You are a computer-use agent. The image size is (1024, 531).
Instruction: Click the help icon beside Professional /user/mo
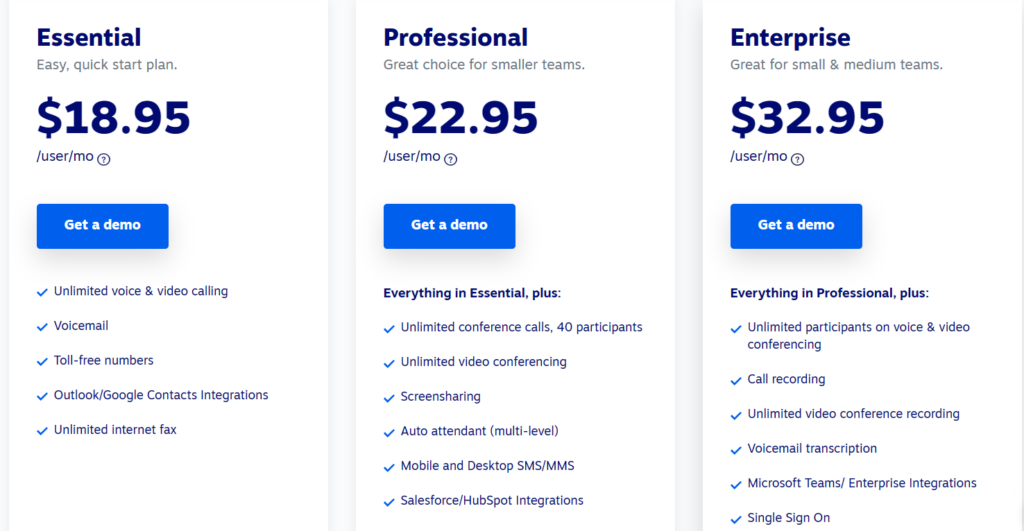click(x=451, y=159)
